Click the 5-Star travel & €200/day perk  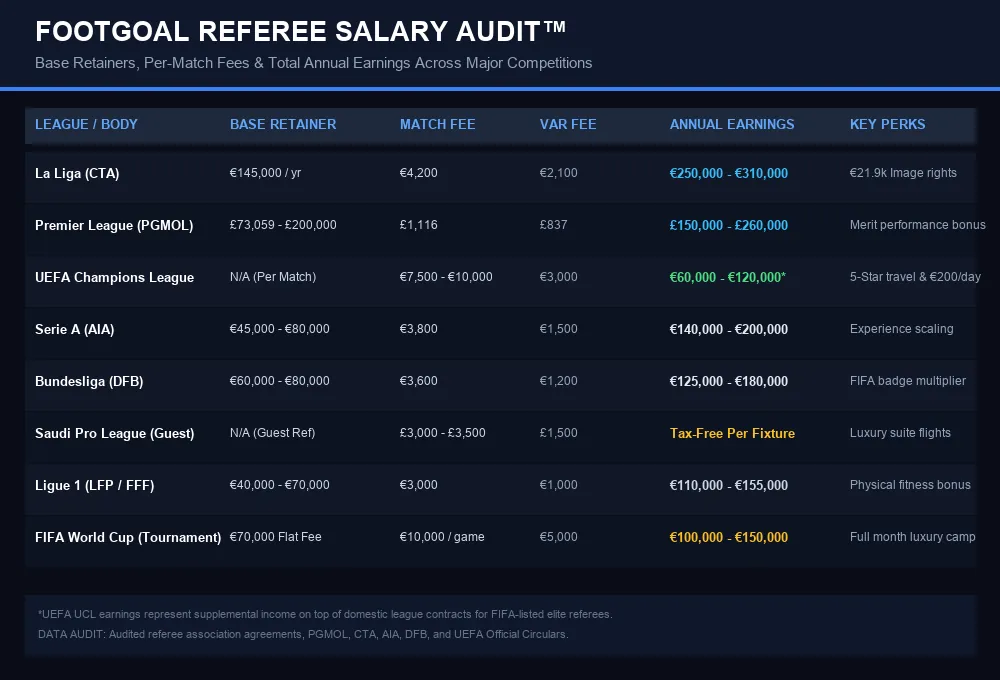point(915,277)
